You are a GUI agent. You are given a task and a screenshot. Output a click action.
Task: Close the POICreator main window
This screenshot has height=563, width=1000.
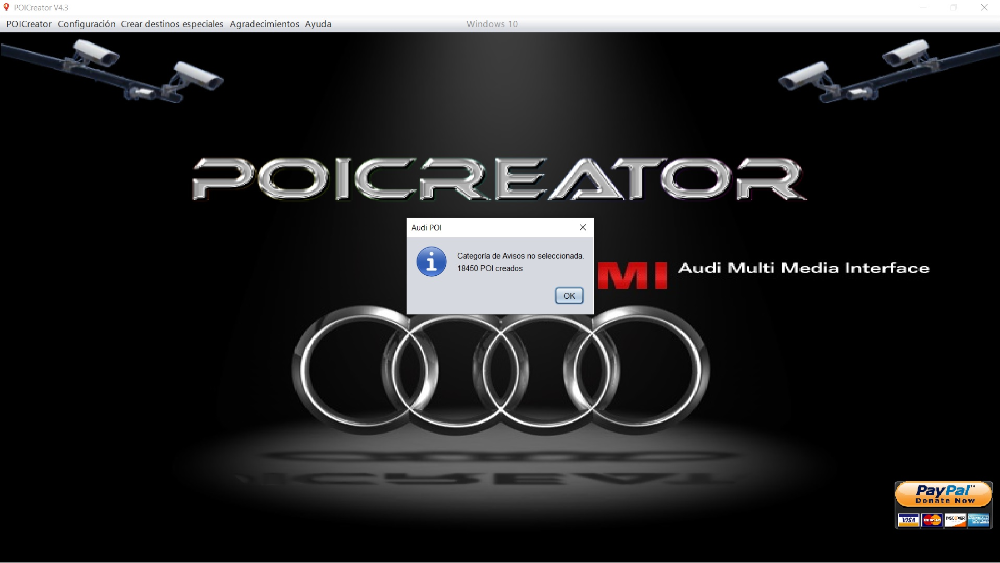[x=984, y=7]
